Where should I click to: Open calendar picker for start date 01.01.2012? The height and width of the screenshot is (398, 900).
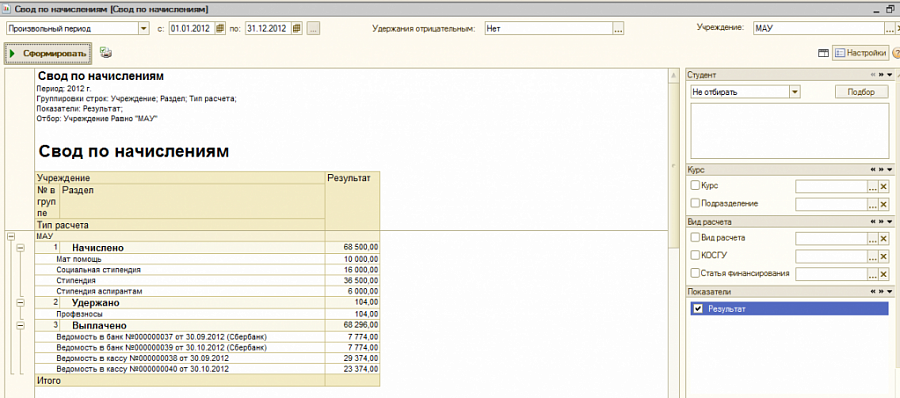(x=220, y=28)
